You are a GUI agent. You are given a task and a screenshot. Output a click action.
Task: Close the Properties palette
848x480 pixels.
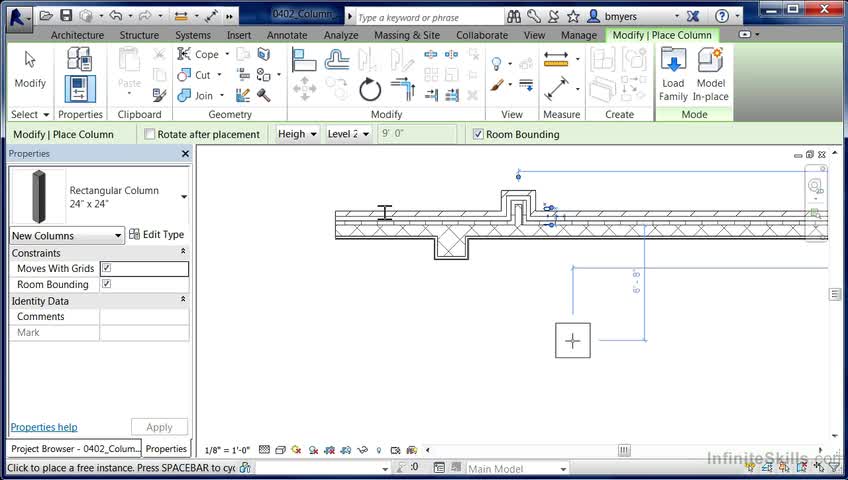(185, 154)
